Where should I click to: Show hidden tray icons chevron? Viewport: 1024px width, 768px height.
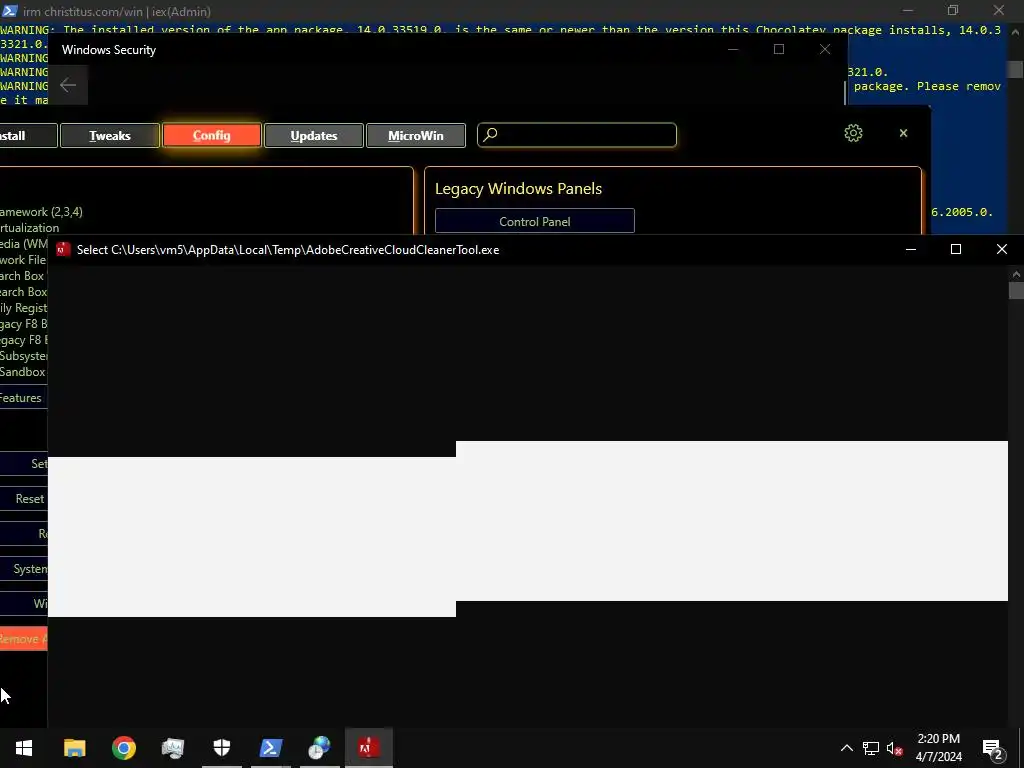846,748
